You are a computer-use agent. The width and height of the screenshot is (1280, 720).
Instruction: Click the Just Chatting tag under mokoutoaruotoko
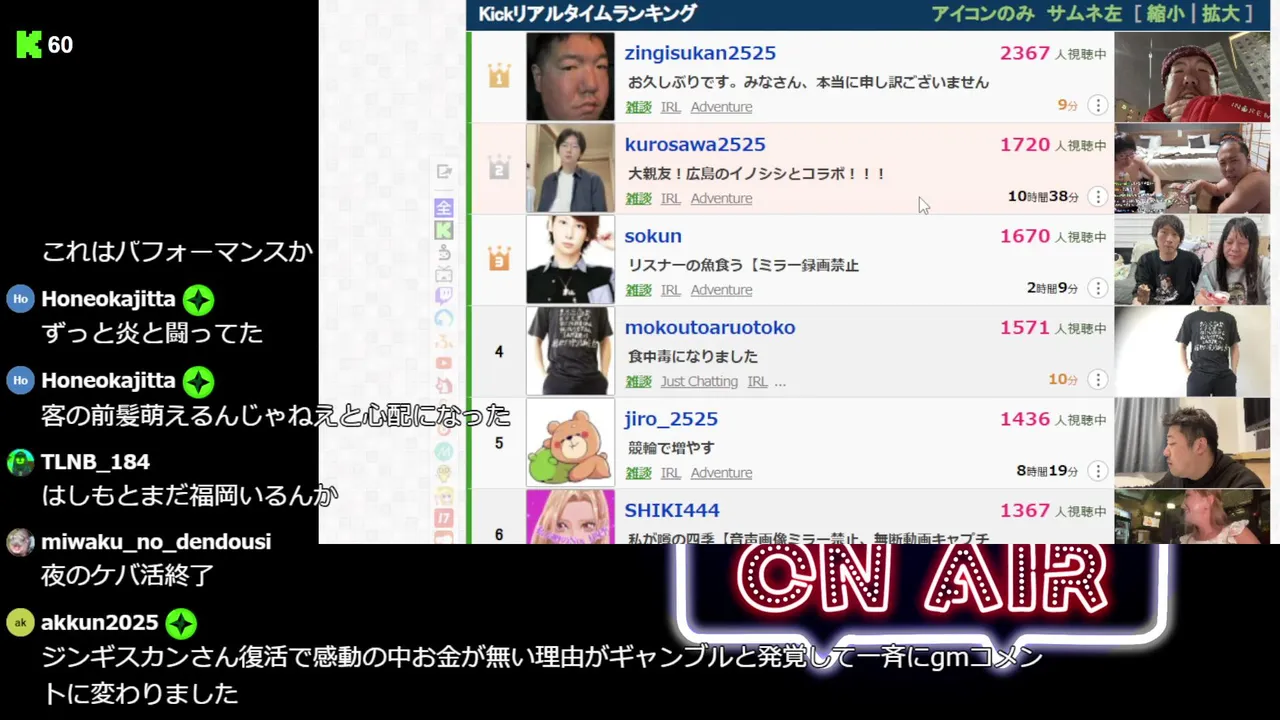coord(699,381)
